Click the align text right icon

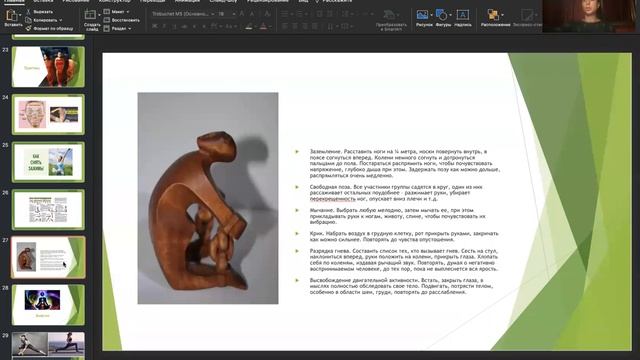pos(305,27)
